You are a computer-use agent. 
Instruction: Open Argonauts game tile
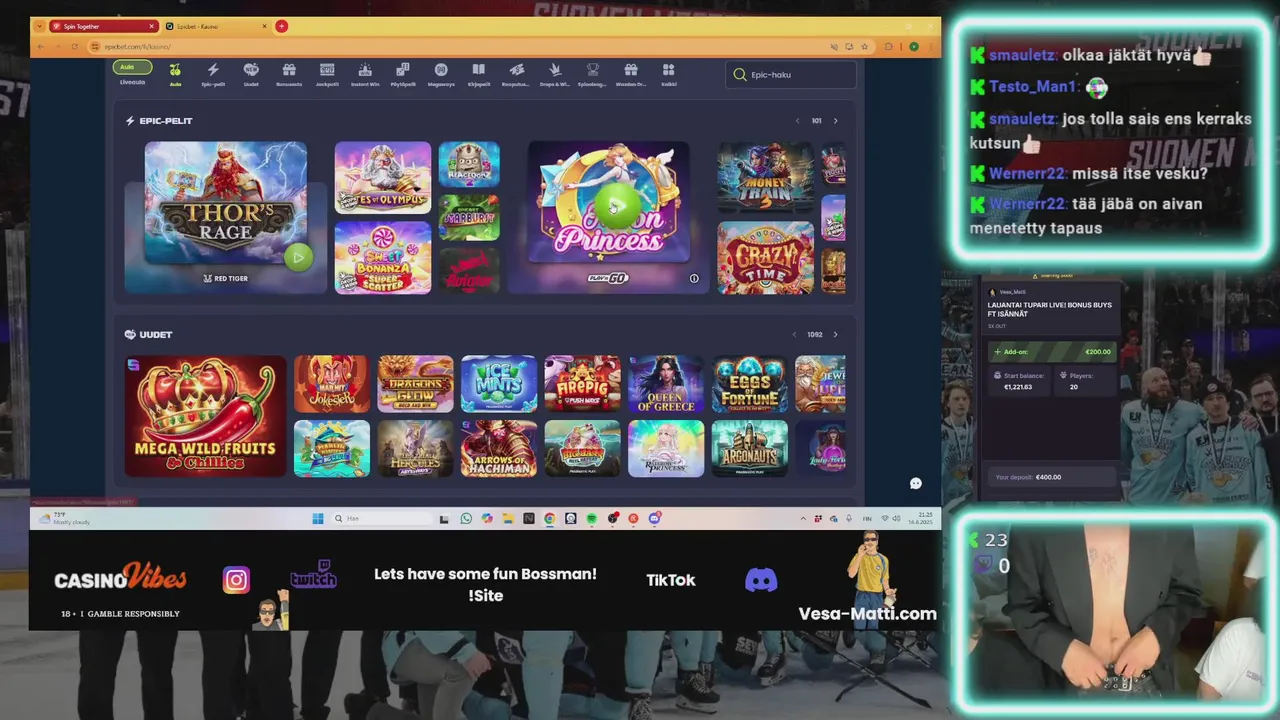click(750, 448)
